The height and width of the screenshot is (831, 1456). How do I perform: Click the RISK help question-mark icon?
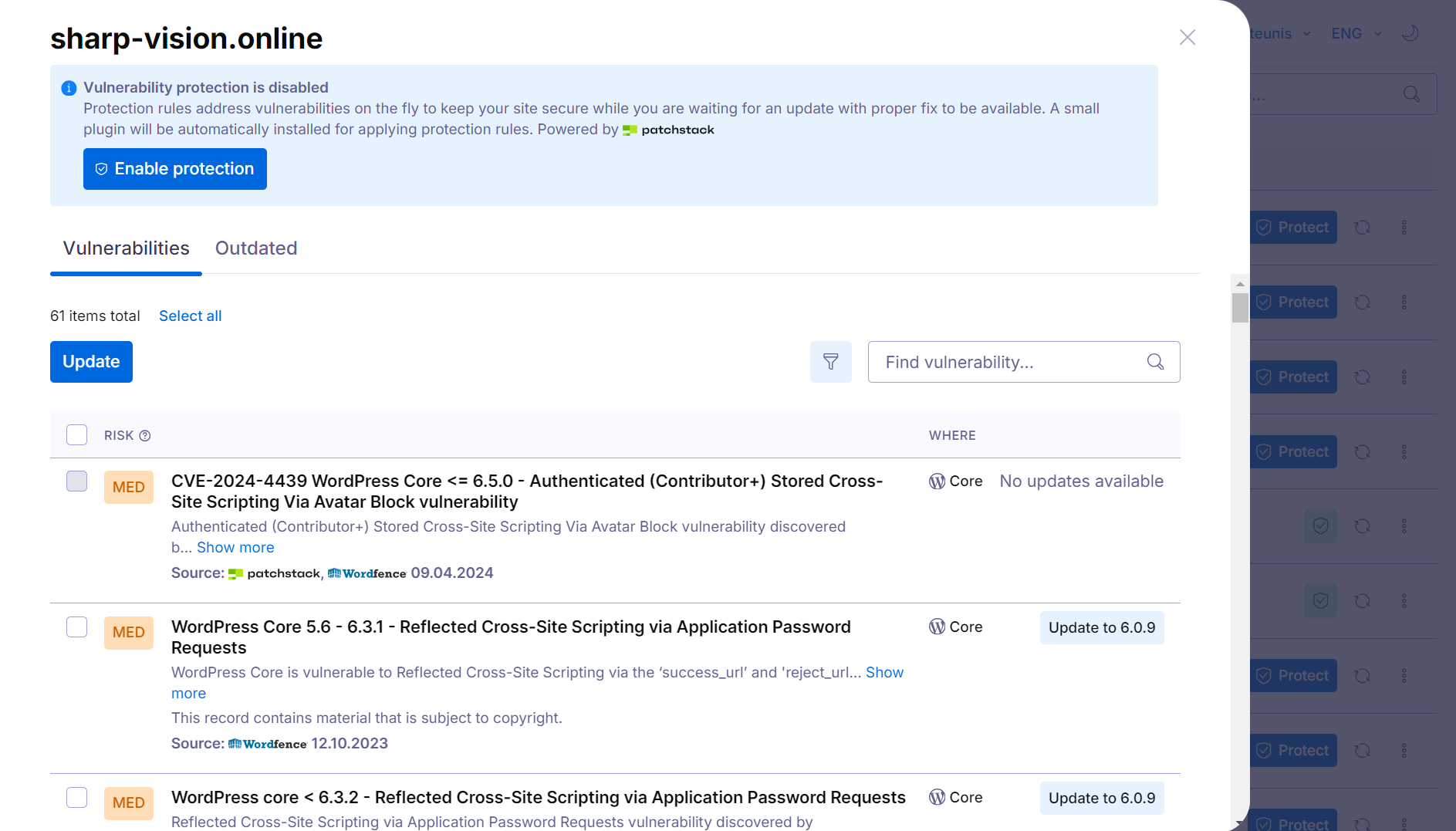click(x=144, y=436)
